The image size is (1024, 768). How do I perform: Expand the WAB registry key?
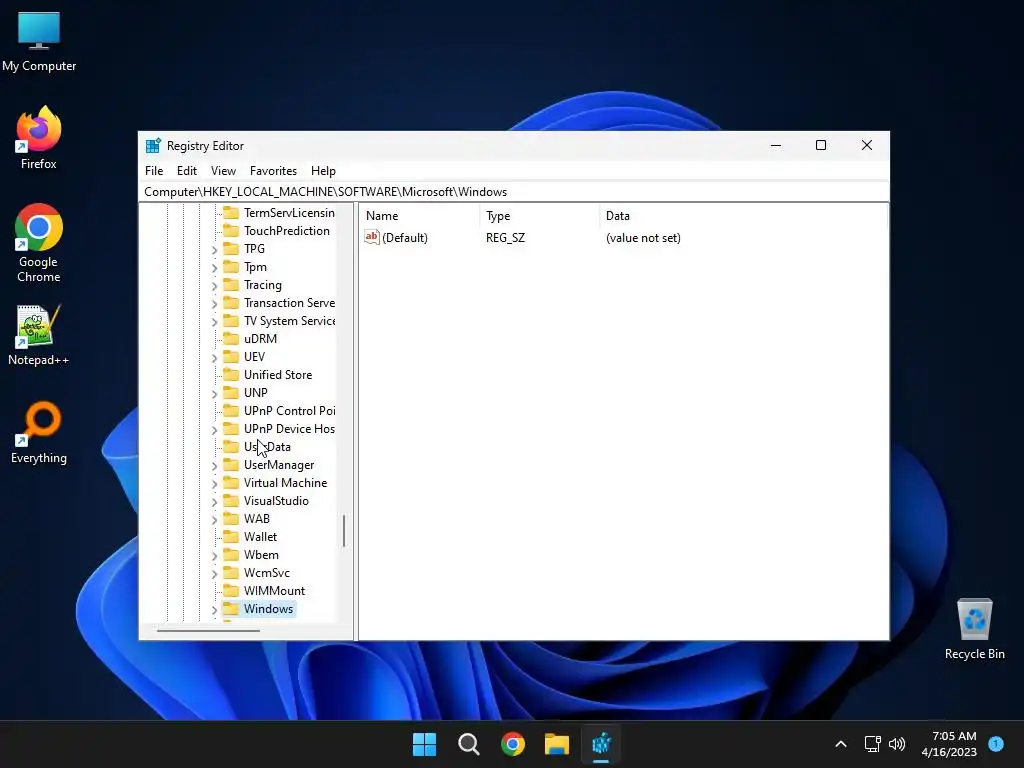tap(214, 519)
